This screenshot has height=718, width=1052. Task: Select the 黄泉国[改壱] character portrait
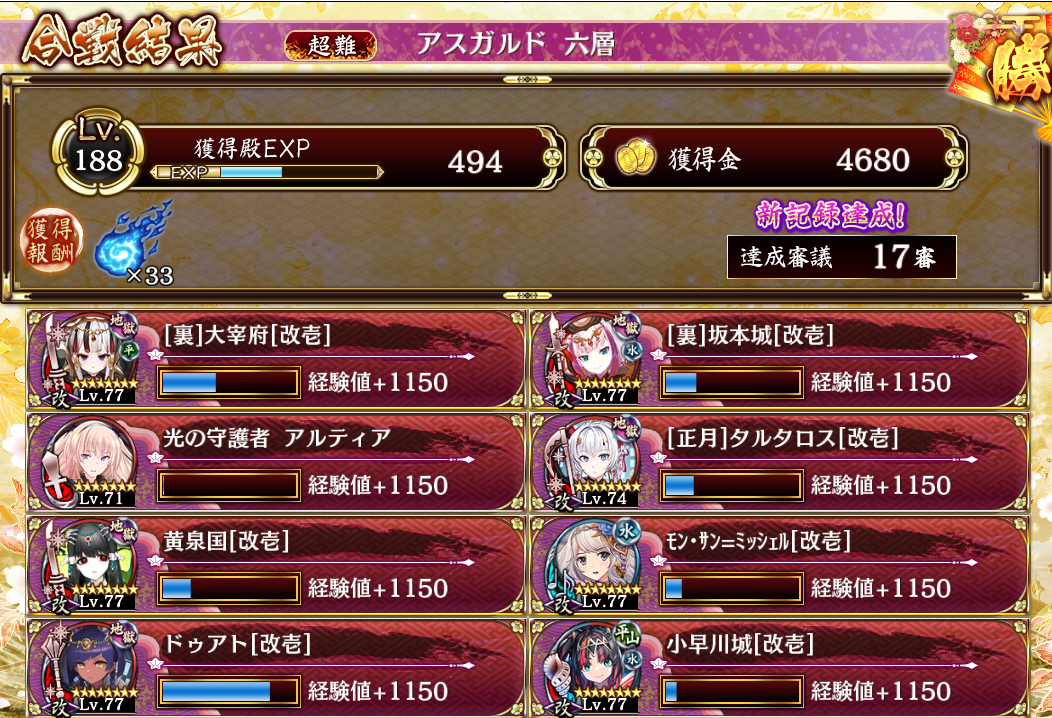91,566
